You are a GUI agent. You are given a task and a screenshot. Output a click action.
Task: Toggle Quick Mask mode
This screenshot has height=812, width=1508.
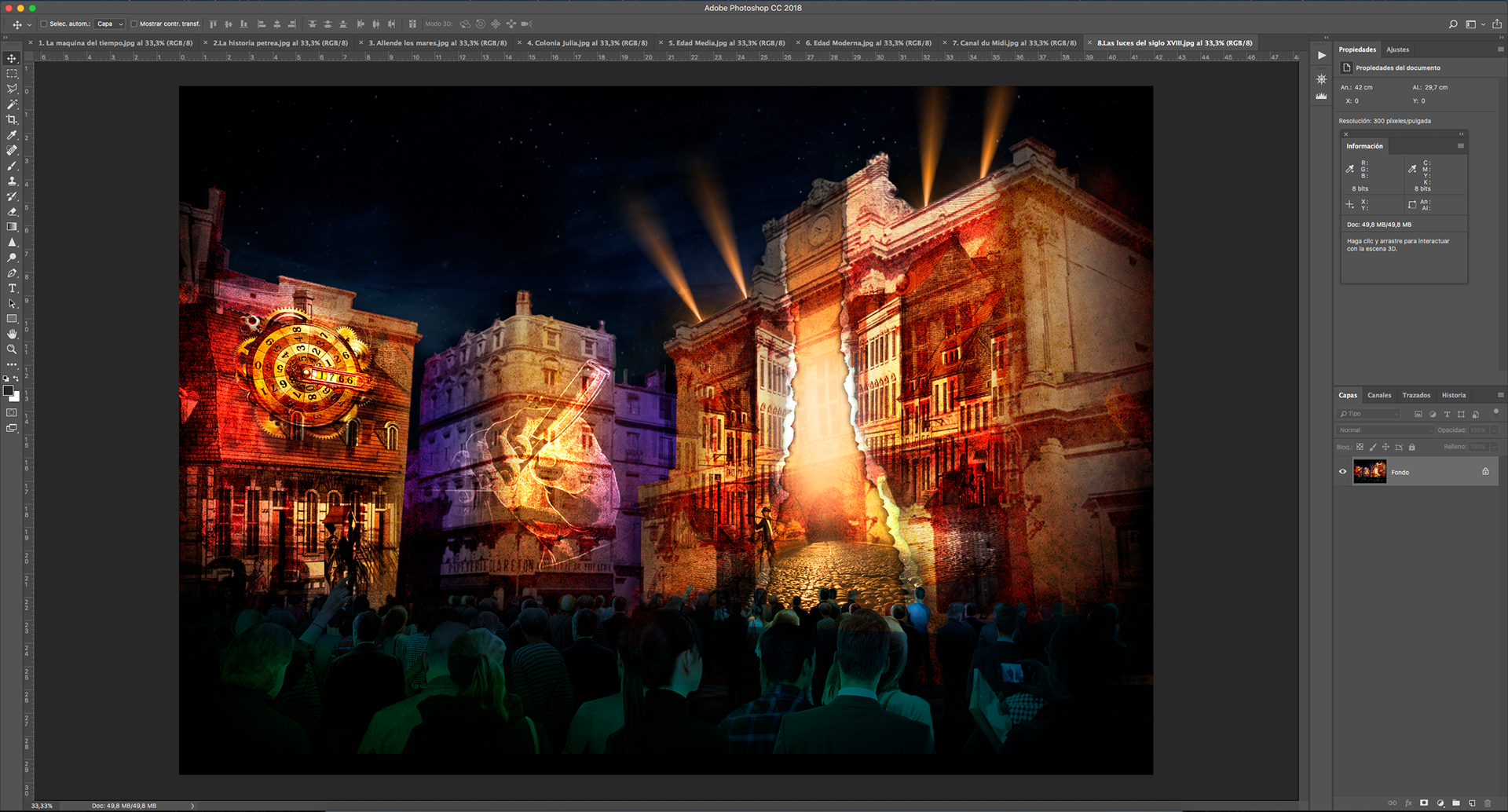[12, 412]
